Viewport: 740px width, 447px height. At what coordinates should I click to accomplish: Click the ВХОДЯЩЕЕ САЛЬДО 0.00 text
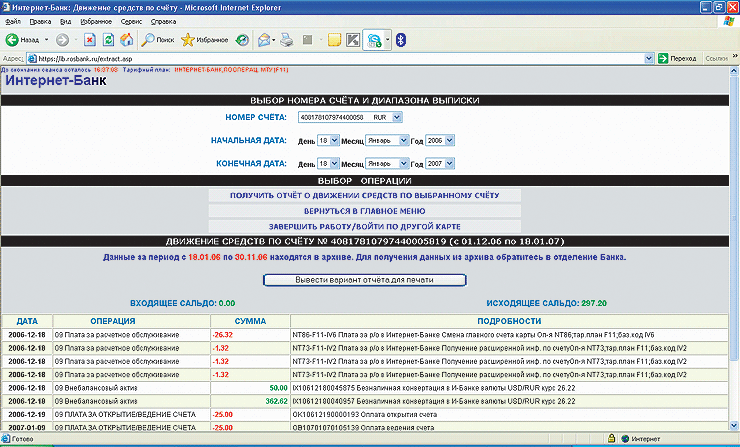pos(183,303)
